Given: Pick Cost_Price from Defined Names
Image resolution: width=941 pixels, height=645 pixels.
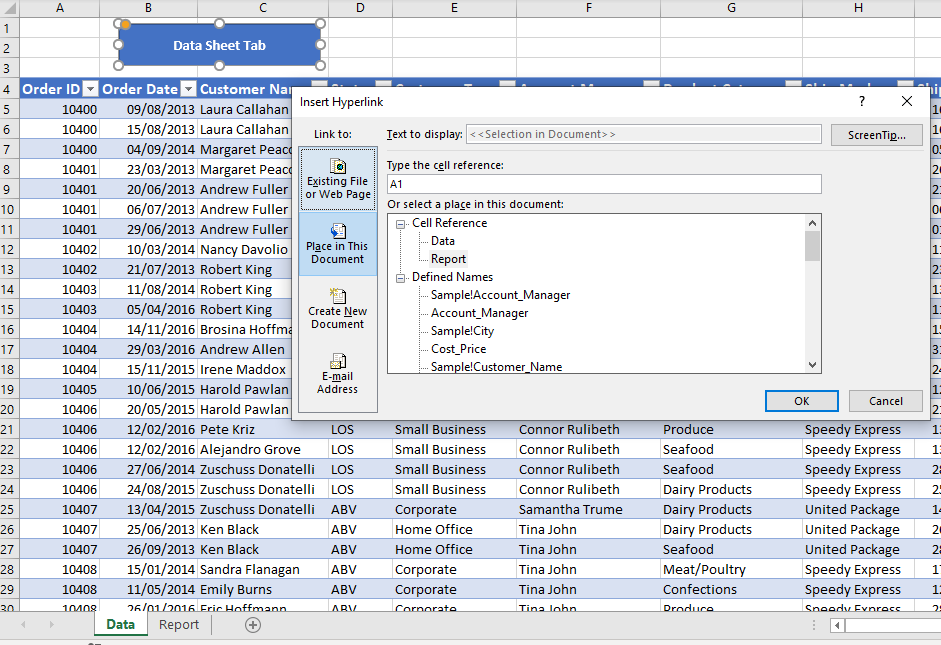Looking at the screenshot, I should pyautogui.click(x=458, y=349).
